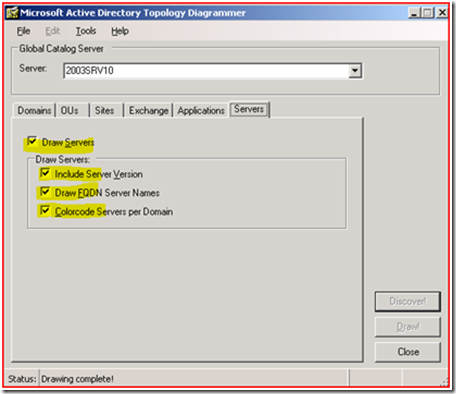Switch to the OUs tab
The width and height of the screenshot is (456, 394).
72,110
